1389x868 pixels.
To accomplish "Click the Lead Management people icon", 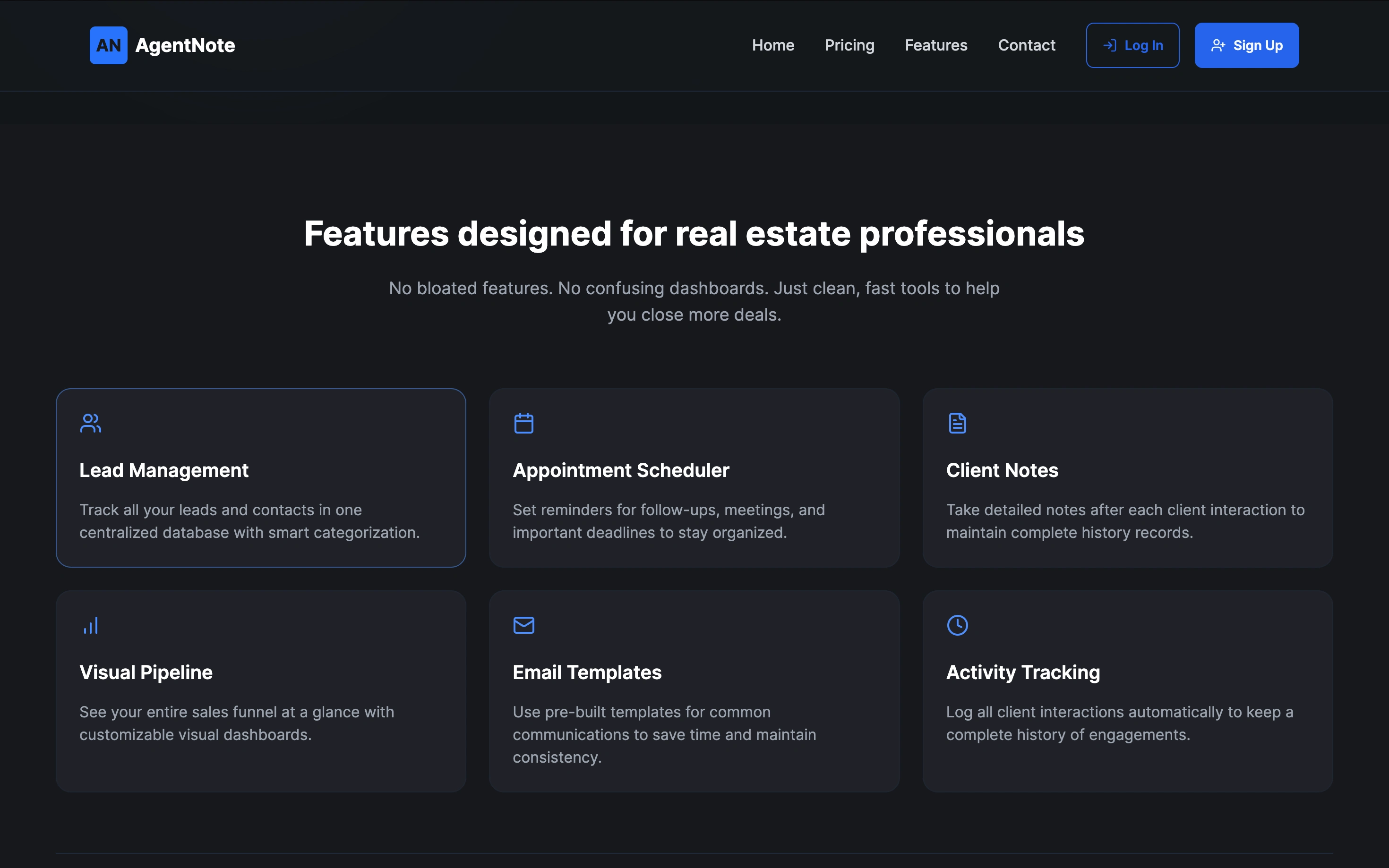I will (x=91, y=423).
